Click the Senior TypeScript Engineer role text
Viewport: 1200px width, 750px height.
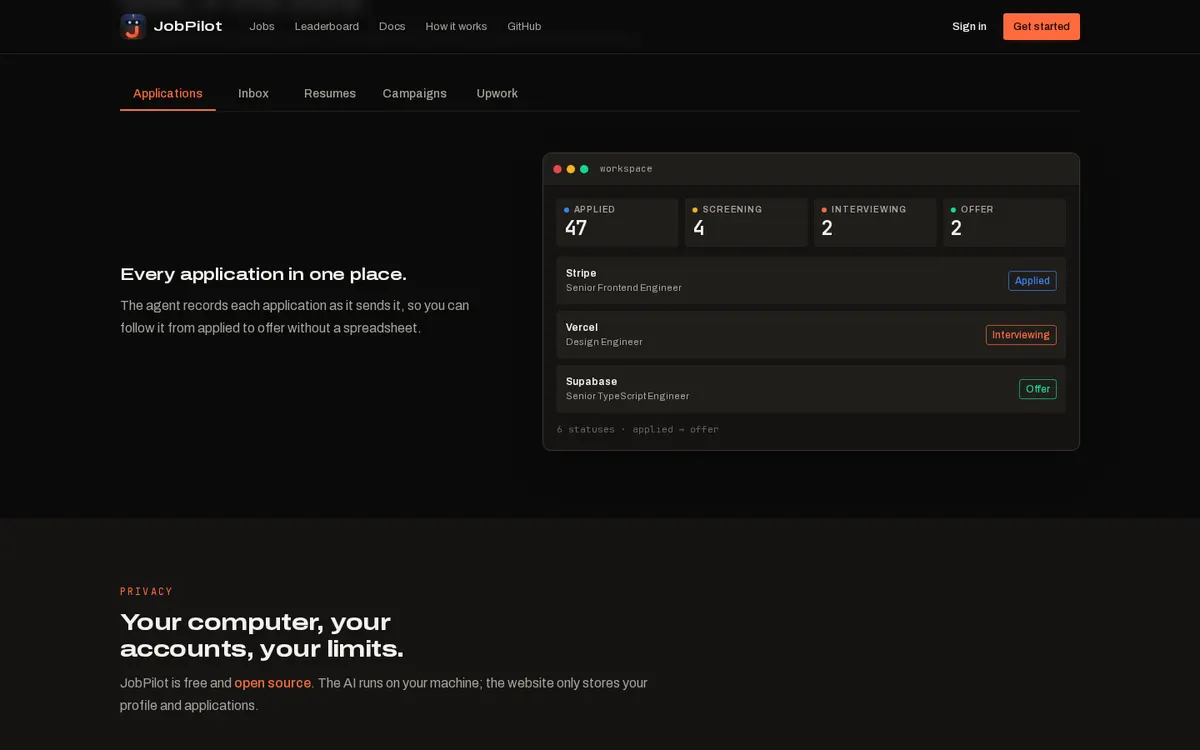(x=627, y=396)
